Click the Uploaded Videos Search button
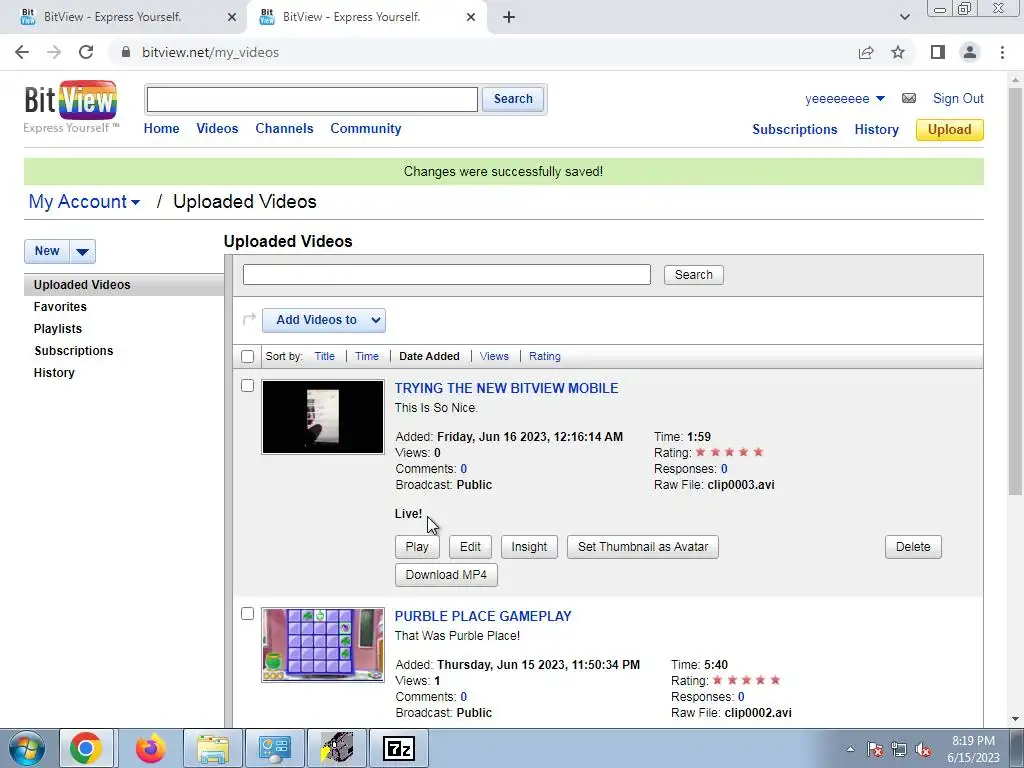The image size is (1024, 768). [x=694, y=275]
